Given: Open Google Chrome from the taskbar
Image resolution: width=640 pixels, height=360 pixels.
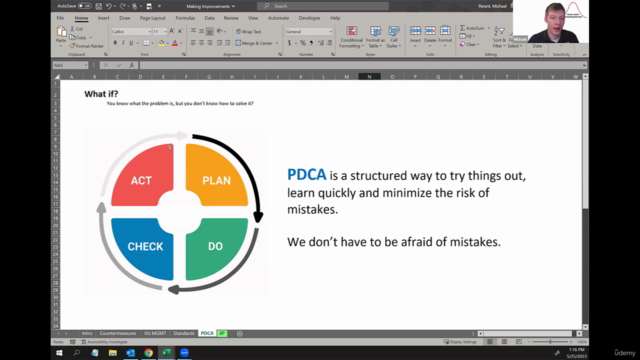Looking at the screenshot, I should (149, 353).
